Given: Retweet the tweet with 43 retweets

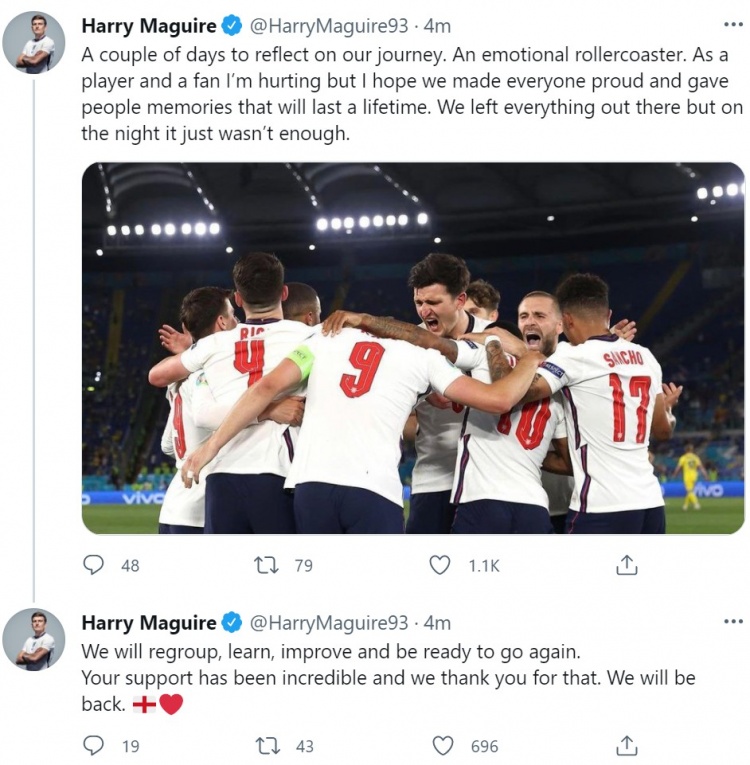Looking at the screenshot, I should [266, 745].
